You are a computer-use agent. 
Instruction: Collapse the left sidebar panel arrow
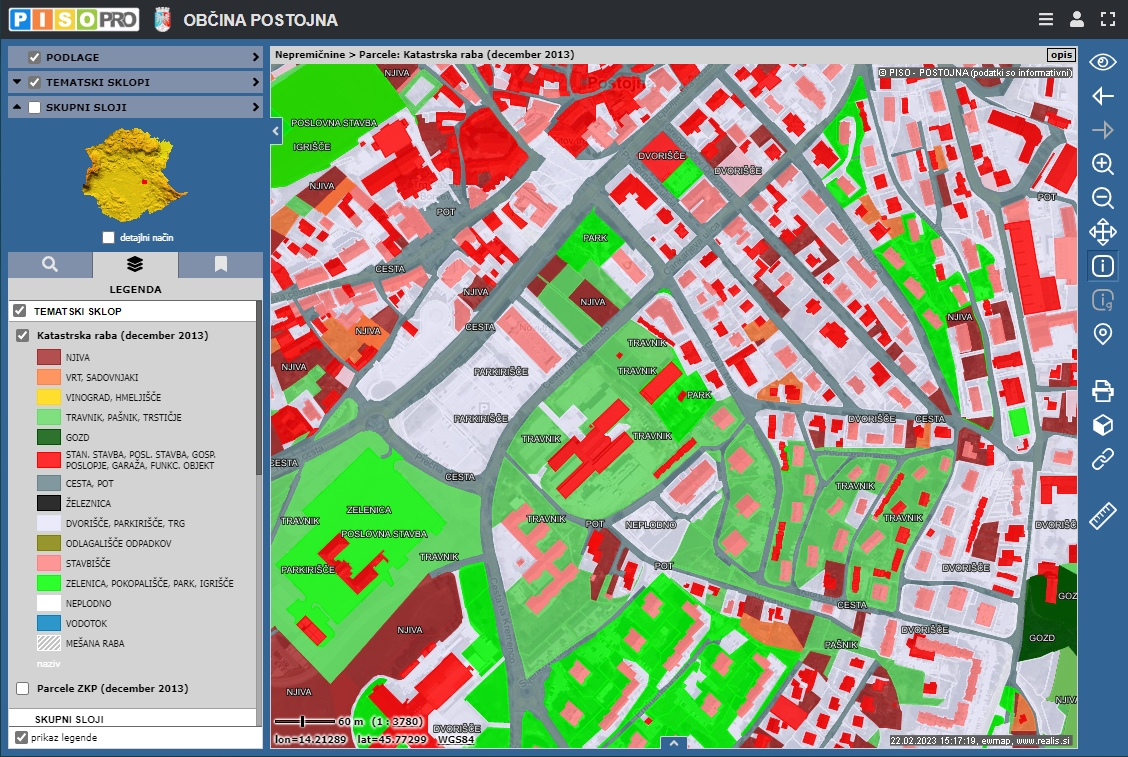pyautogui.click(x=276, y=130)
